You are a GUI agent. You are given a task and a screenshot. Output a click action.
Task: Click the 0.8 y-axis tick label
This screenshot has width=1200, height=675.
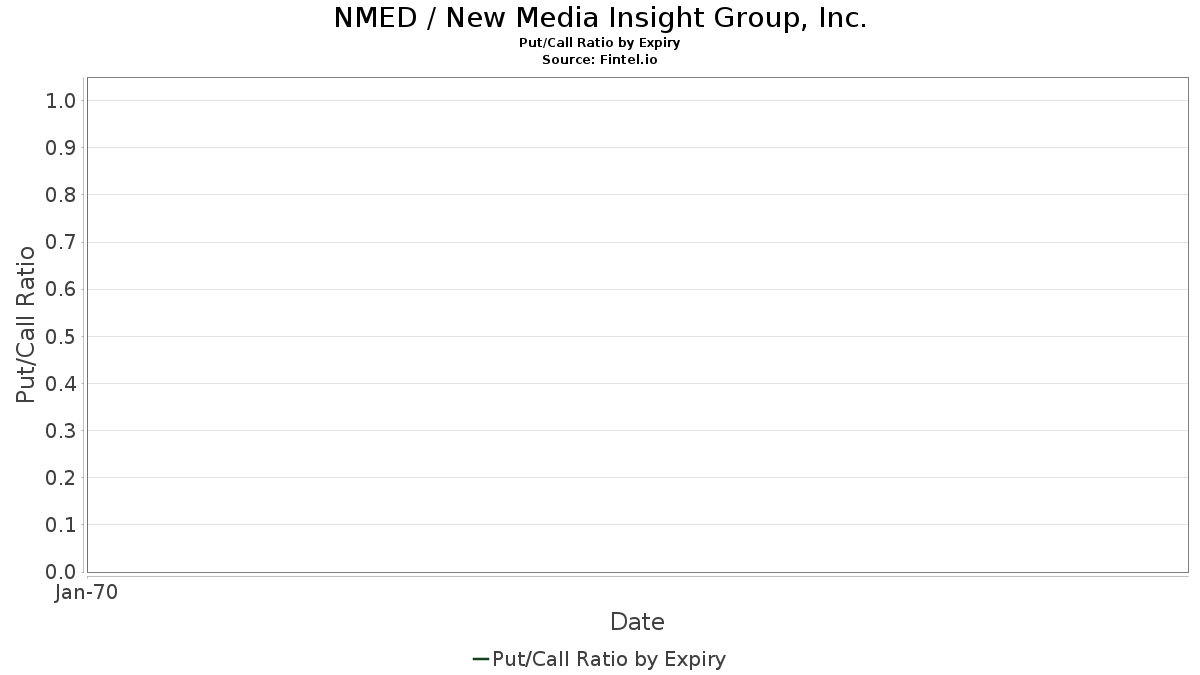(x=61, y=195)
